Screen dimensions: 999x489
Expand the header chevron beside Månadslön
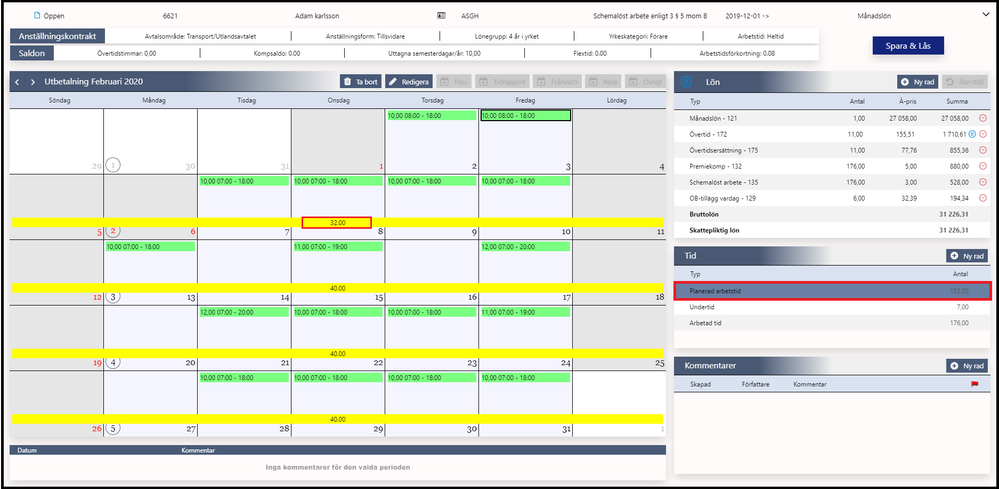(x=985, y=15)
